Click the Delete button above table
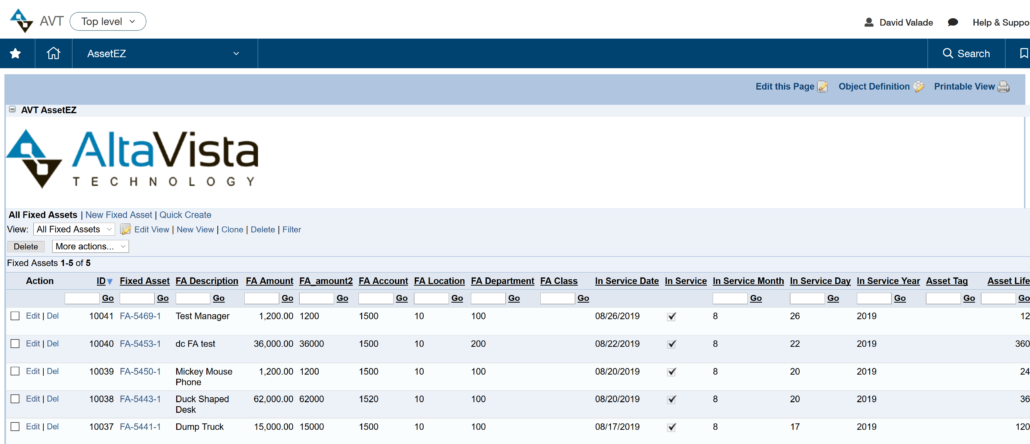1030x444 pixels. 26,246
